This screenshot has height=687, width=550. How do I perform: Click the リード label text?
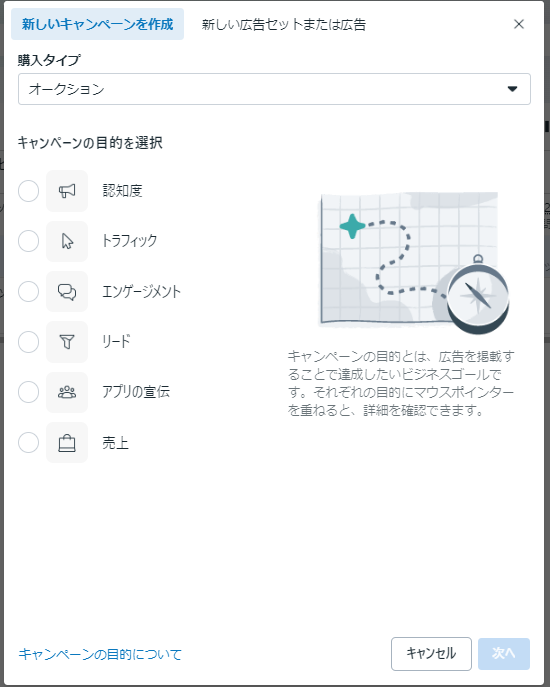(116, 341)
